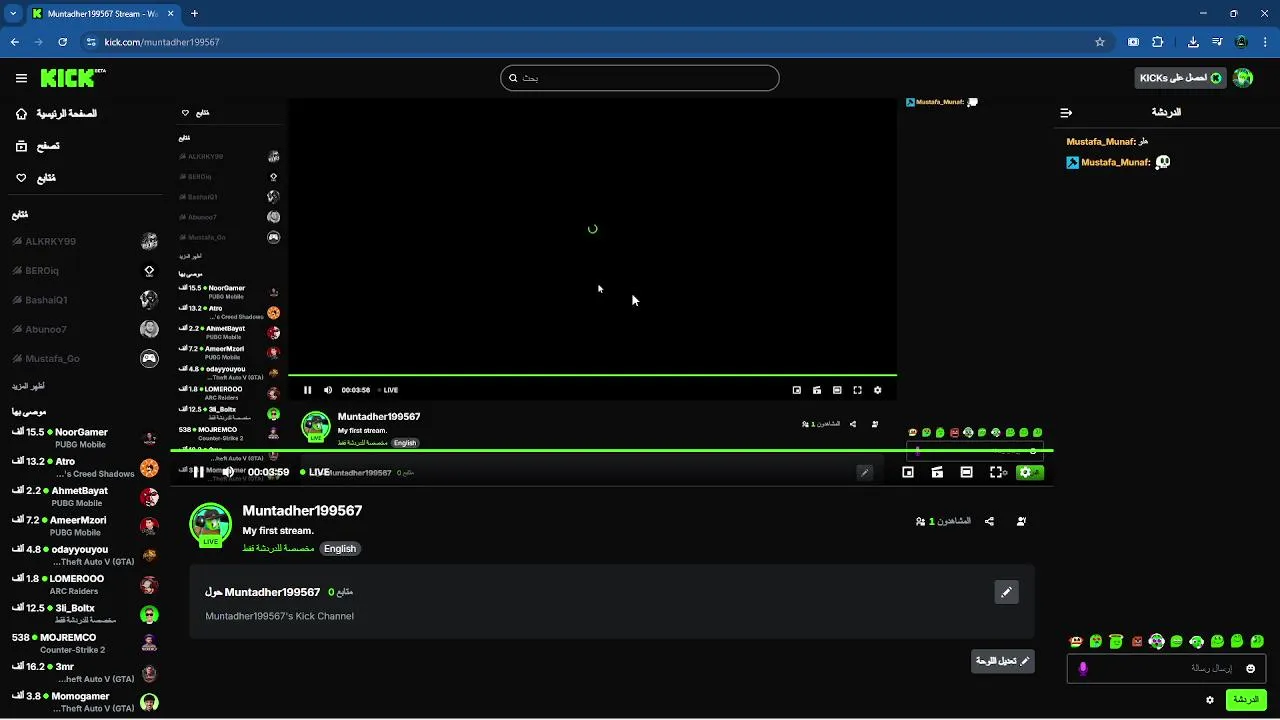Image resolution: width=1280 pixels, height=720 pixels.
Task: Open Chrome extensions puzzle menu
Action: [x=1158, y=42]
